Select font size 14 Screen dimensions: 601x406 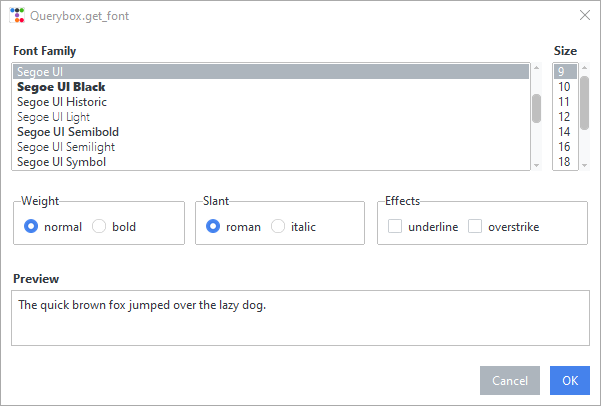click(565, 132)
